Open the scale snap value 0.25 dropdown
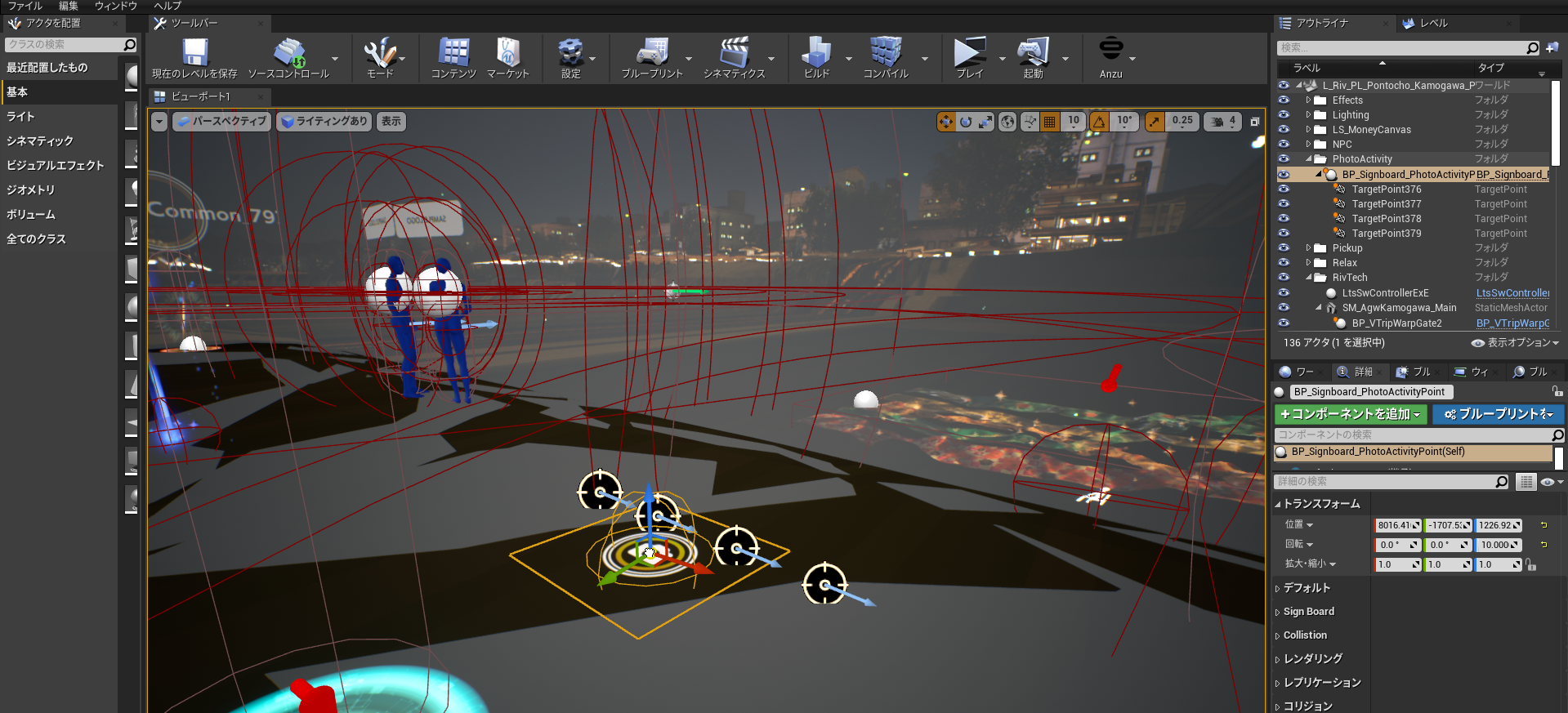The width and height of the screenshot is (1568, 713). (1182, 122)
